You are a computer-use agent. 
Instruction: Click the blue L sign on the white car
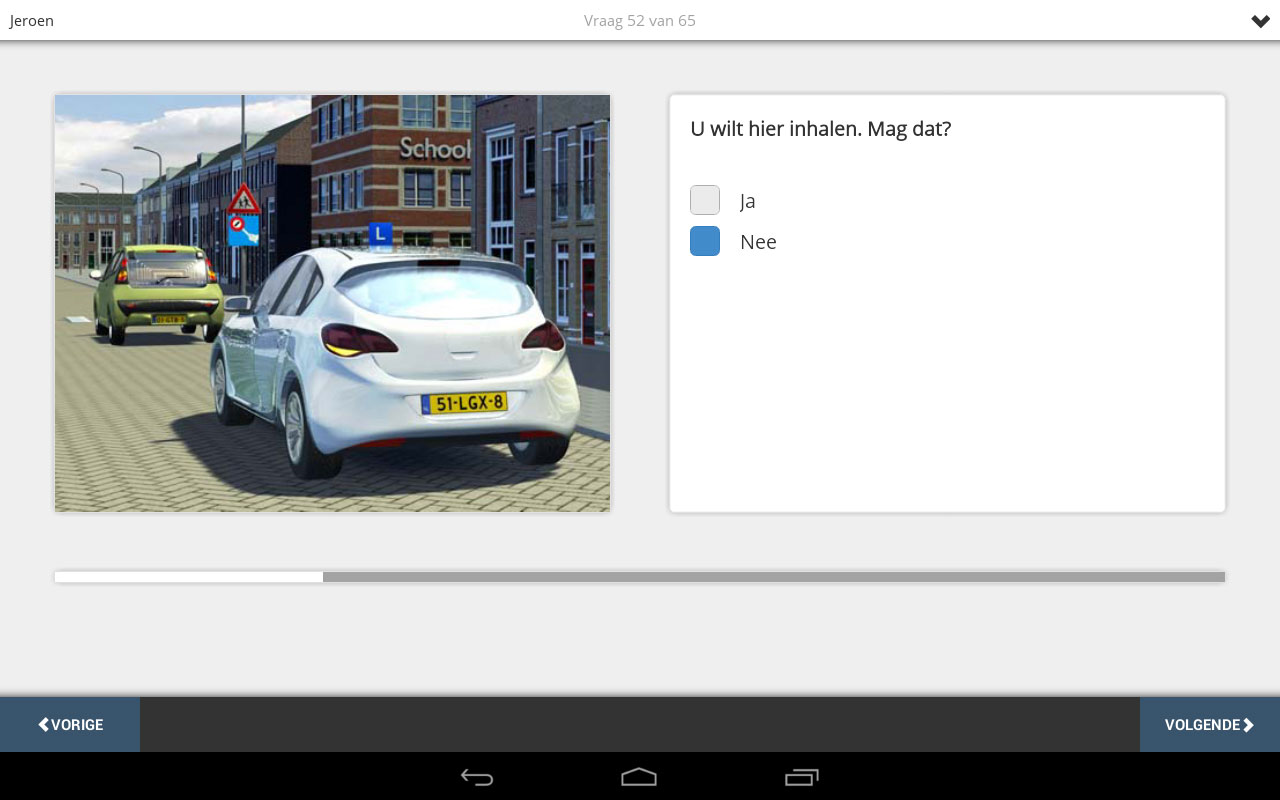[380, 235]
